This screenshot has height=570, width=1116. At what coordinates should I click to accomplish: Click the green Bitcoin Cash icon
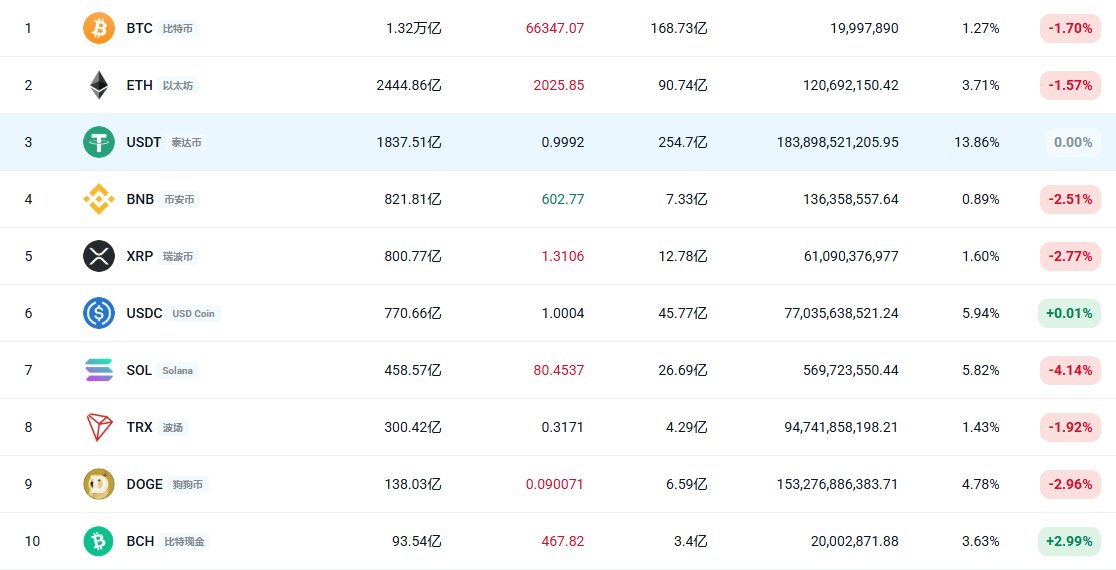click(98, 541)
